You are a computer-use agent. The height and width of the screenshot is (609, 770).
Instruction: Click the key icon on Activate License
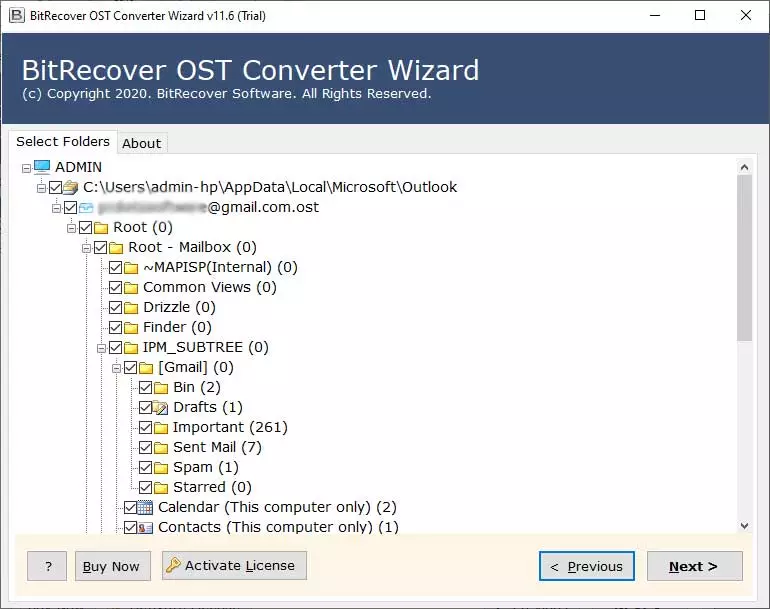coord(173,565)
